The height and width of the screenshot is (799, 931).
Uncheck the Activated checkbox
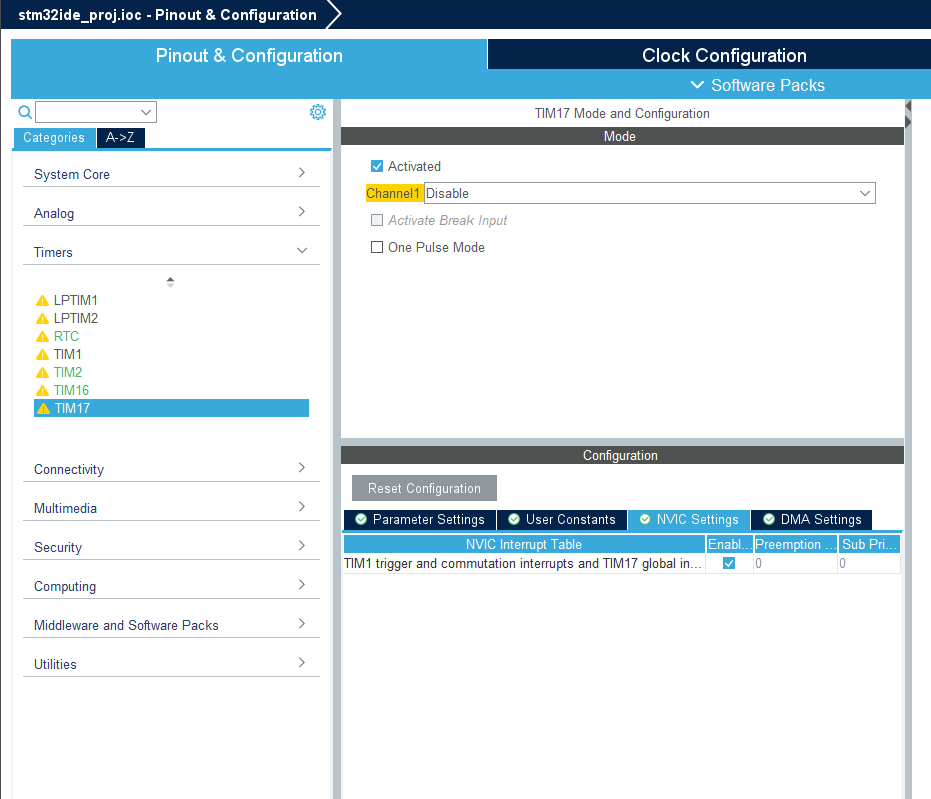pyautogui.click(x=377, y=166)
